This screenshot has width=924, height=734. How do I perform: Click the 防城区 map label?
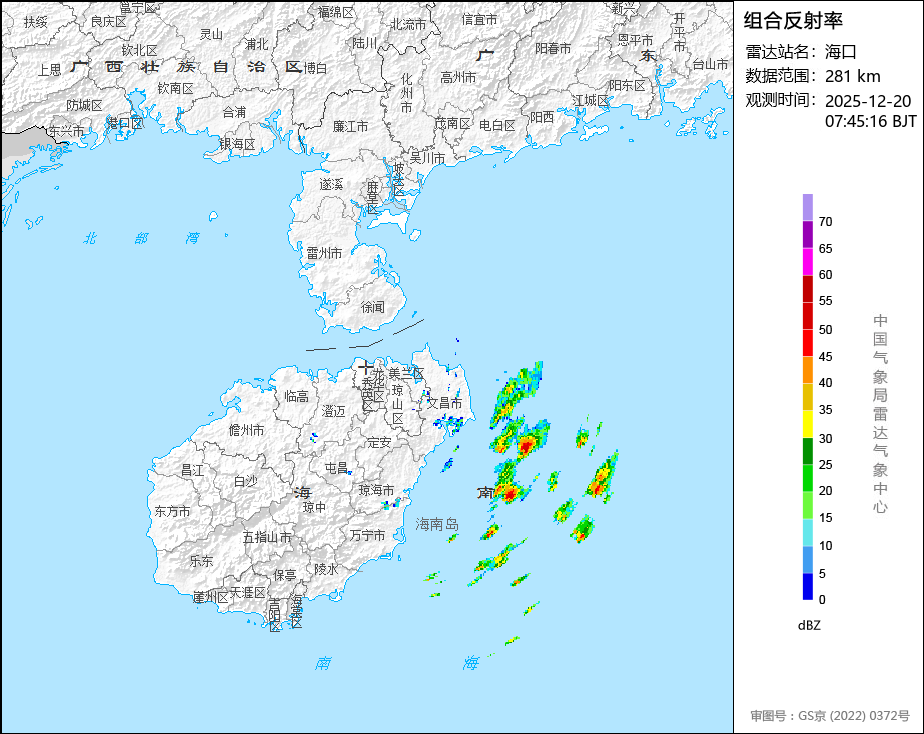84,105
